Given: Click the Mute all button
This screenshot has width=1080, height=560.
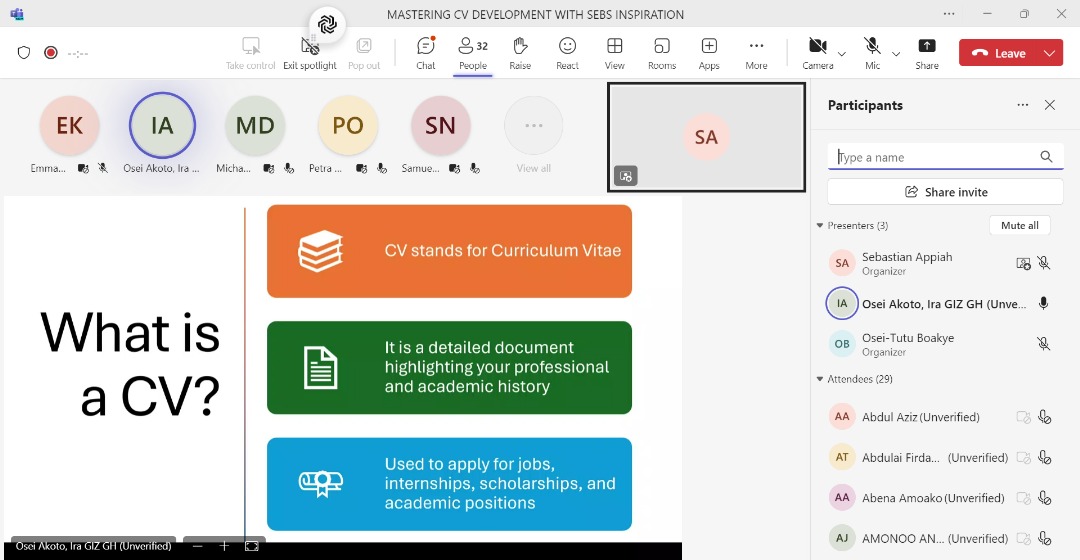Looking at the screenshot, I should tap(1019, 226).
